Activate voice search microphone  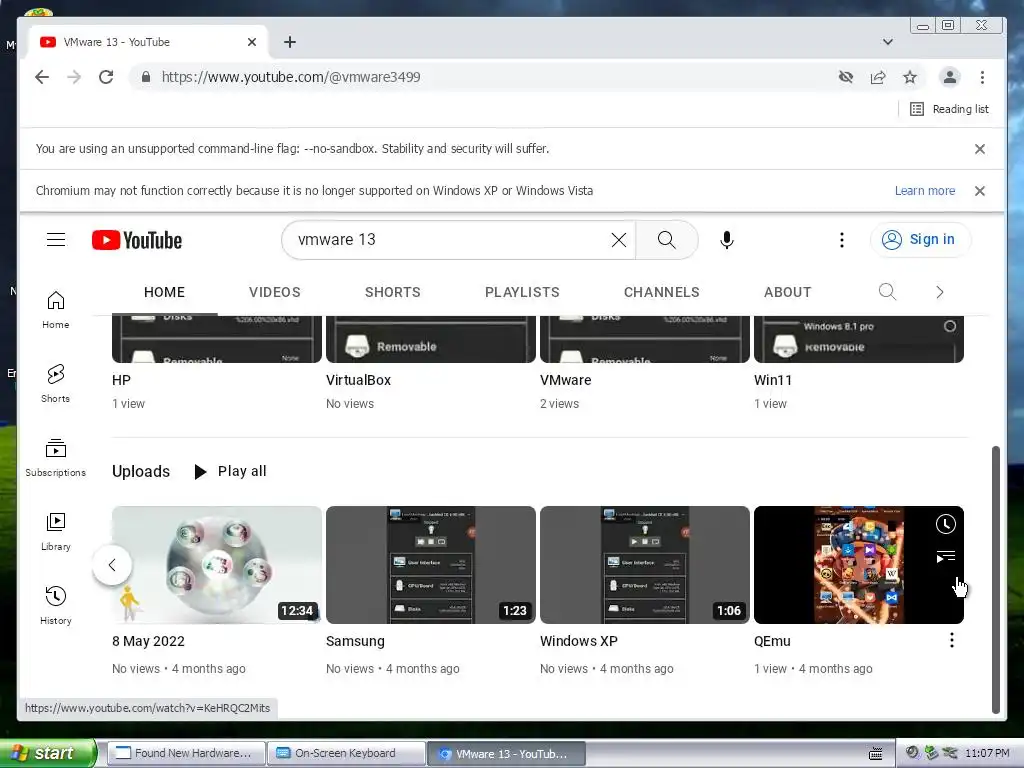[727, 240]
